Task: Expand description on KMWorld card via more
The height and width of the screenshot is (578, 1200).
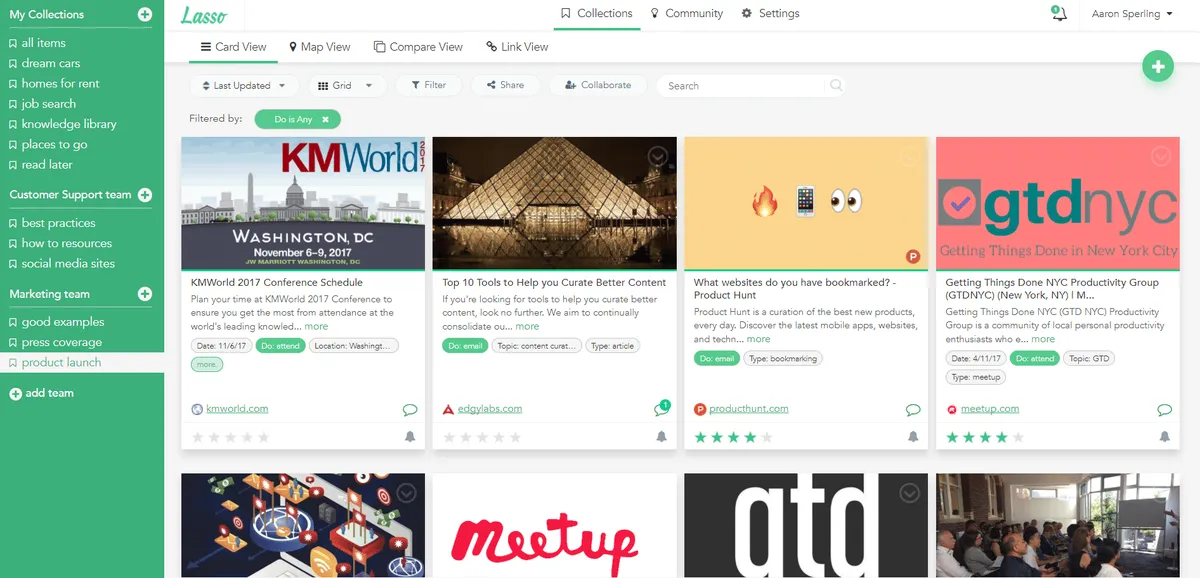Action: click(x=316, y=327)
